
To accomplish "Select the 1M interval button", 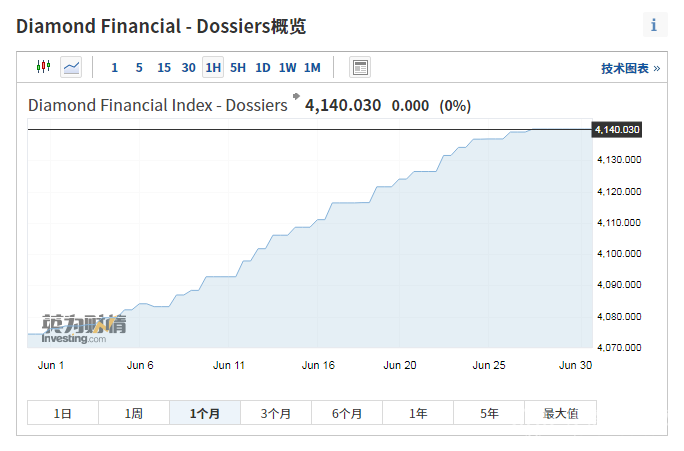I will click(312, 68).
